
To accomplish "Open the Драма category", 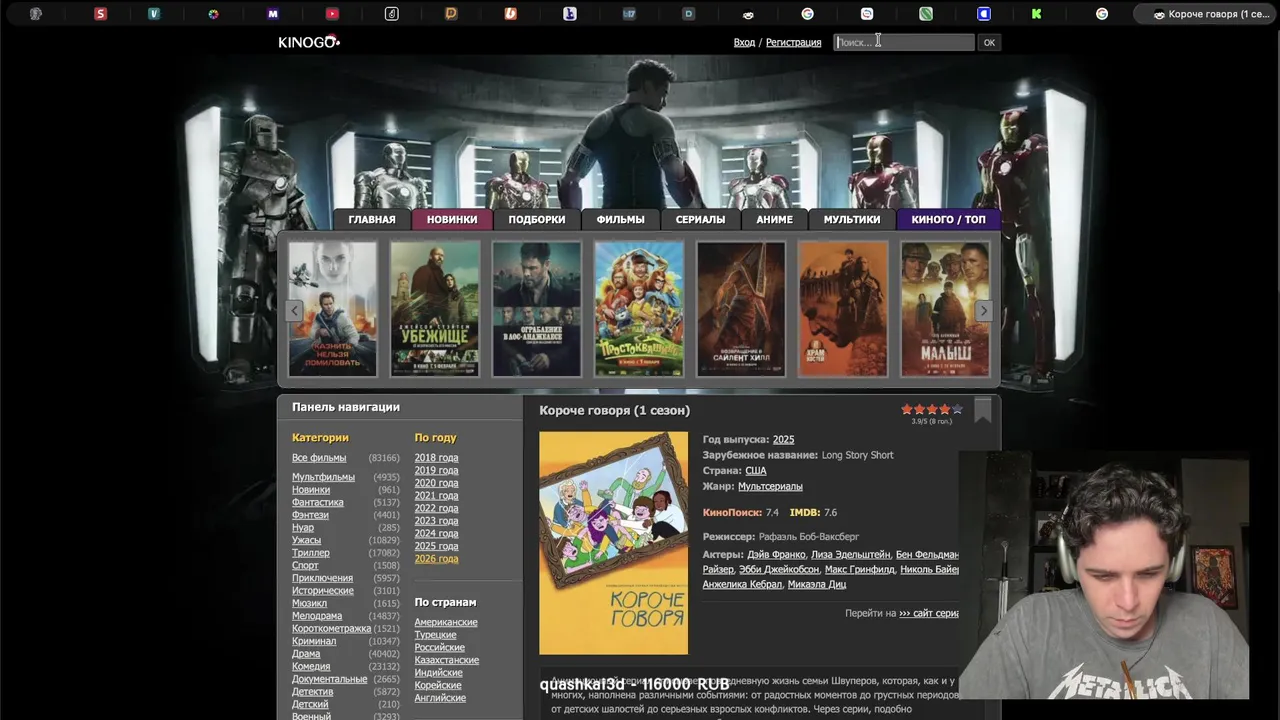I will tap(306, 654).
